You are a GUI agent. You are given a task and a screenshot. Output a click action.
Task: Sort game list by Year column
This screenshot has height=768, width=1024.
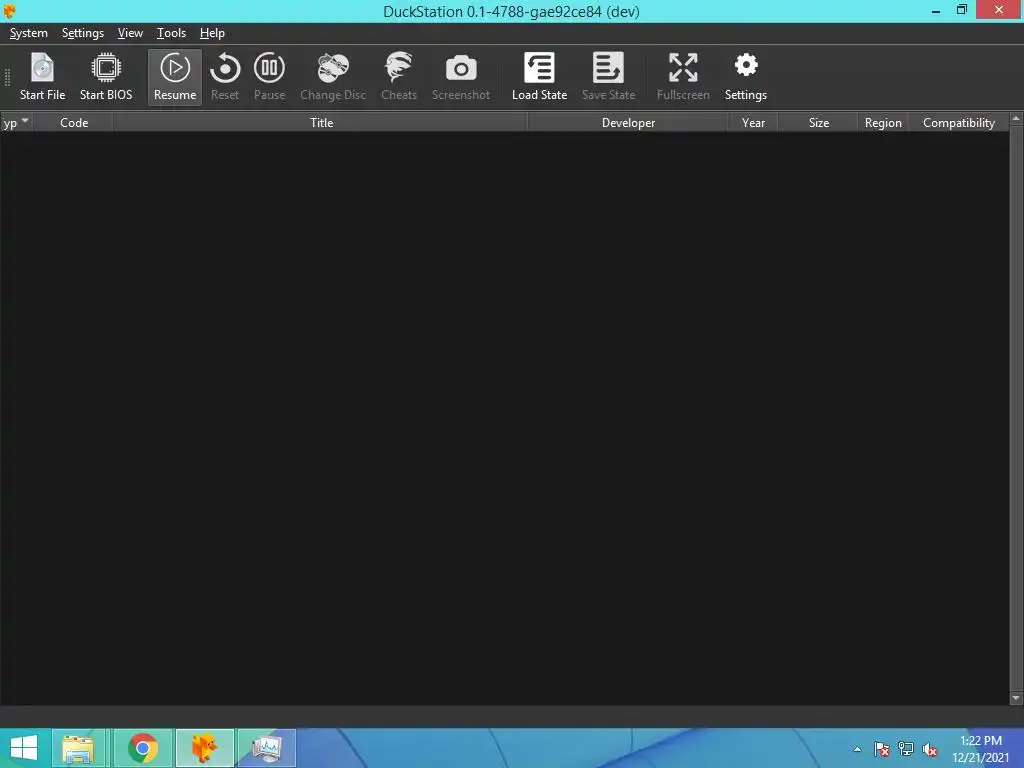point(753,123)
